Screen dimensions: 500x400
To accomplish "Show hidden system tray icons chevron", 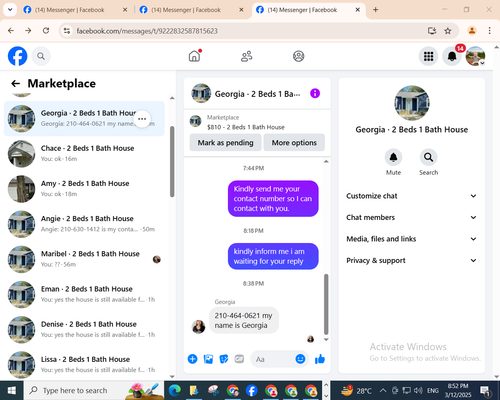I will (x=383, y=390).
